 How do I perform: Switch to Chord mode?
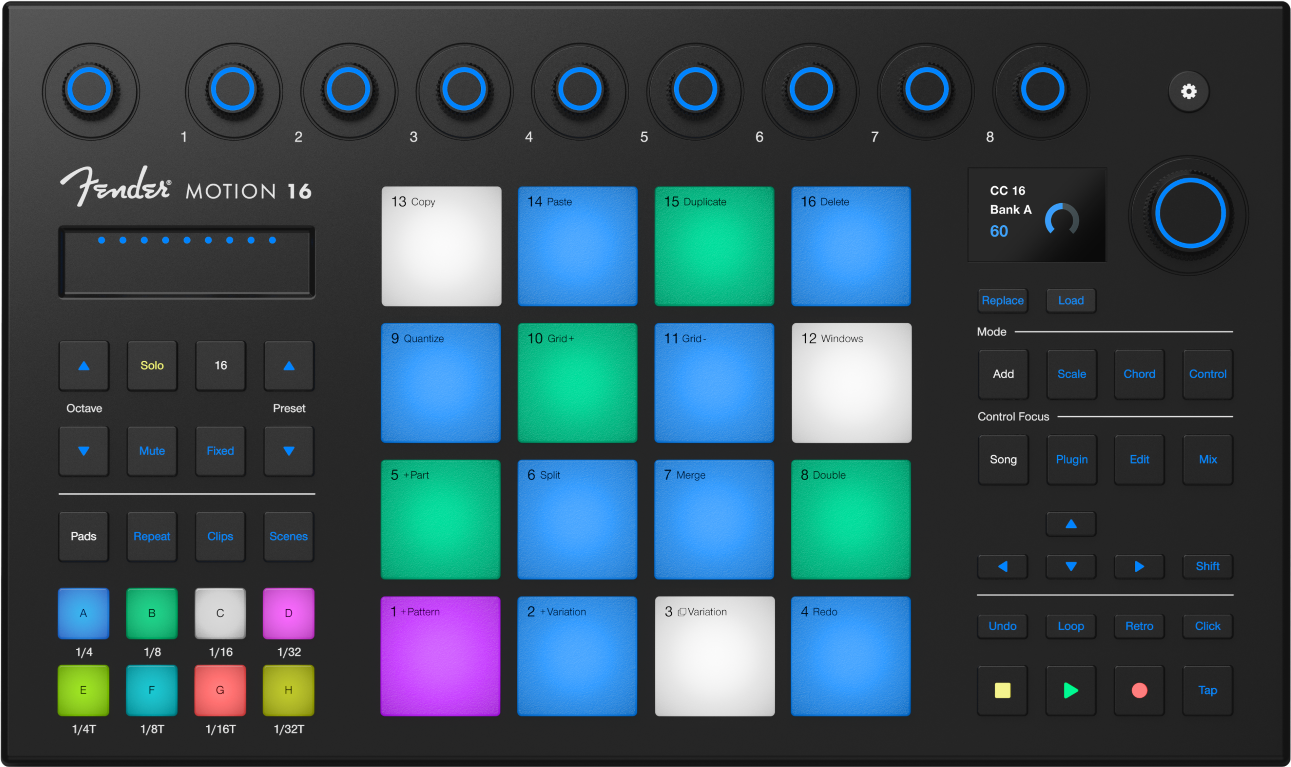[1139, 373]
